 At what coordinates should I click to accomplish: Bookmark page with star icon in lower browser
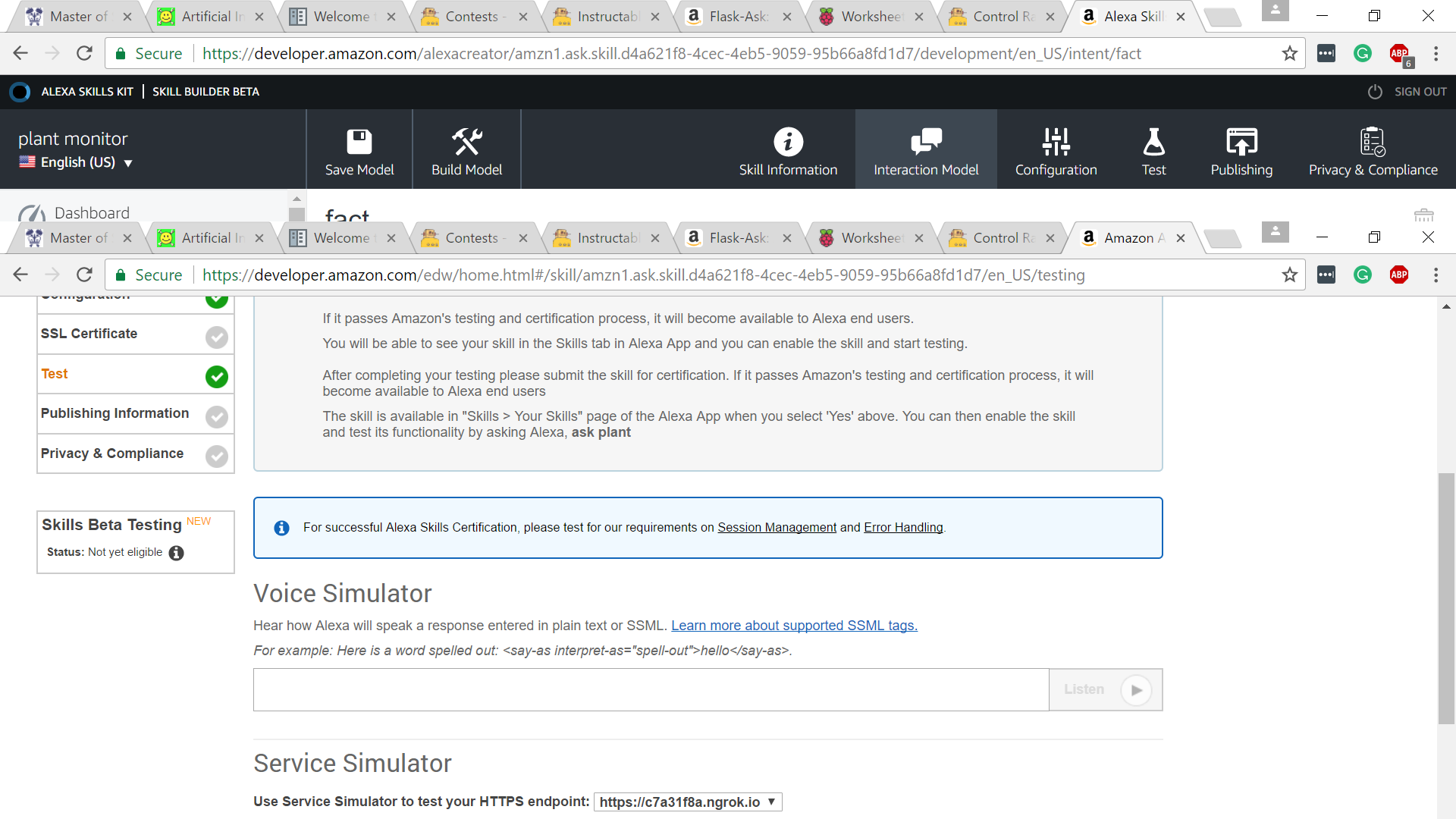(1289, 275)
